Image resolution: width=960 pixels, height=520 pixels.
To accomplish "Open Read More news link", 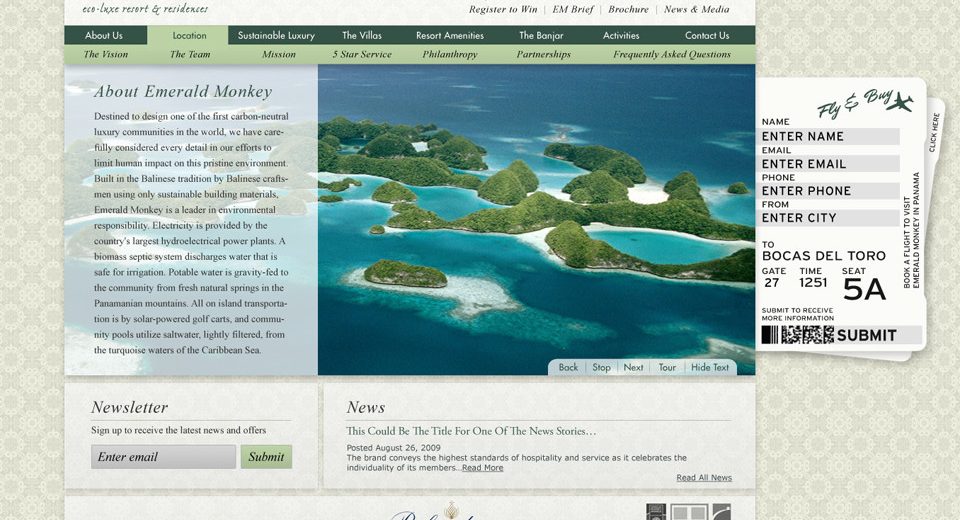I will 482,468.
